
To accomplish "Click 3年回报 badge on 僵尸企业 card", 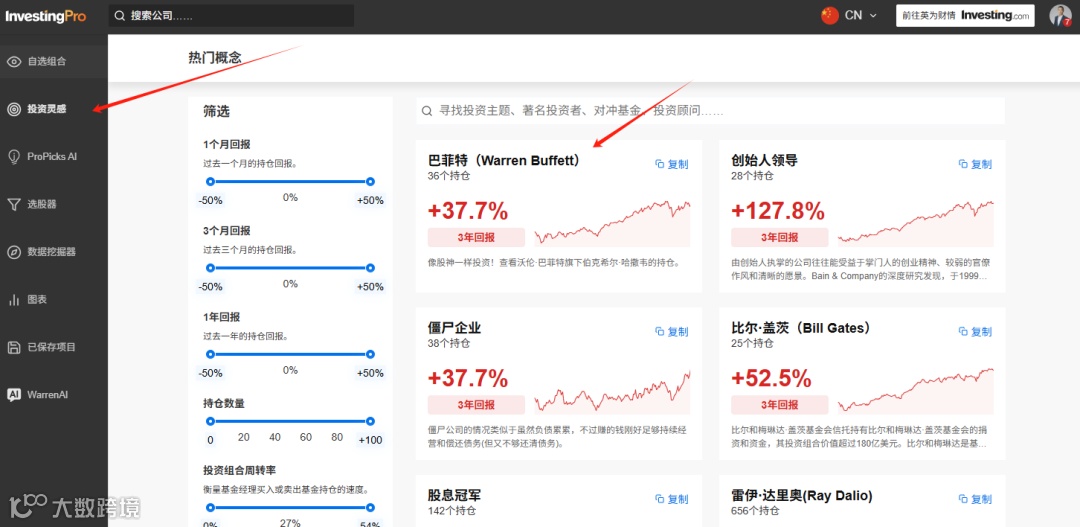I will [x=476, y=405].
